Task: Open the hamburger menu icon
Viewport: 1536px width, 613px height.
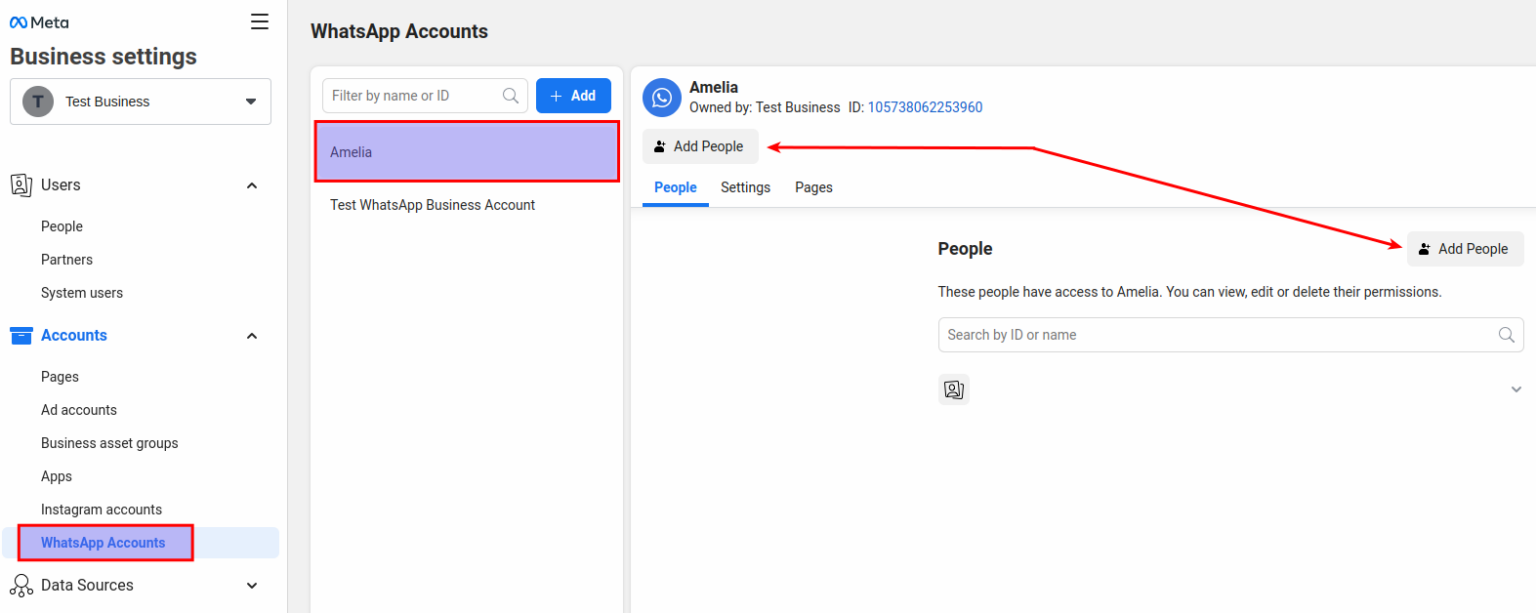Action: [259, 20]
